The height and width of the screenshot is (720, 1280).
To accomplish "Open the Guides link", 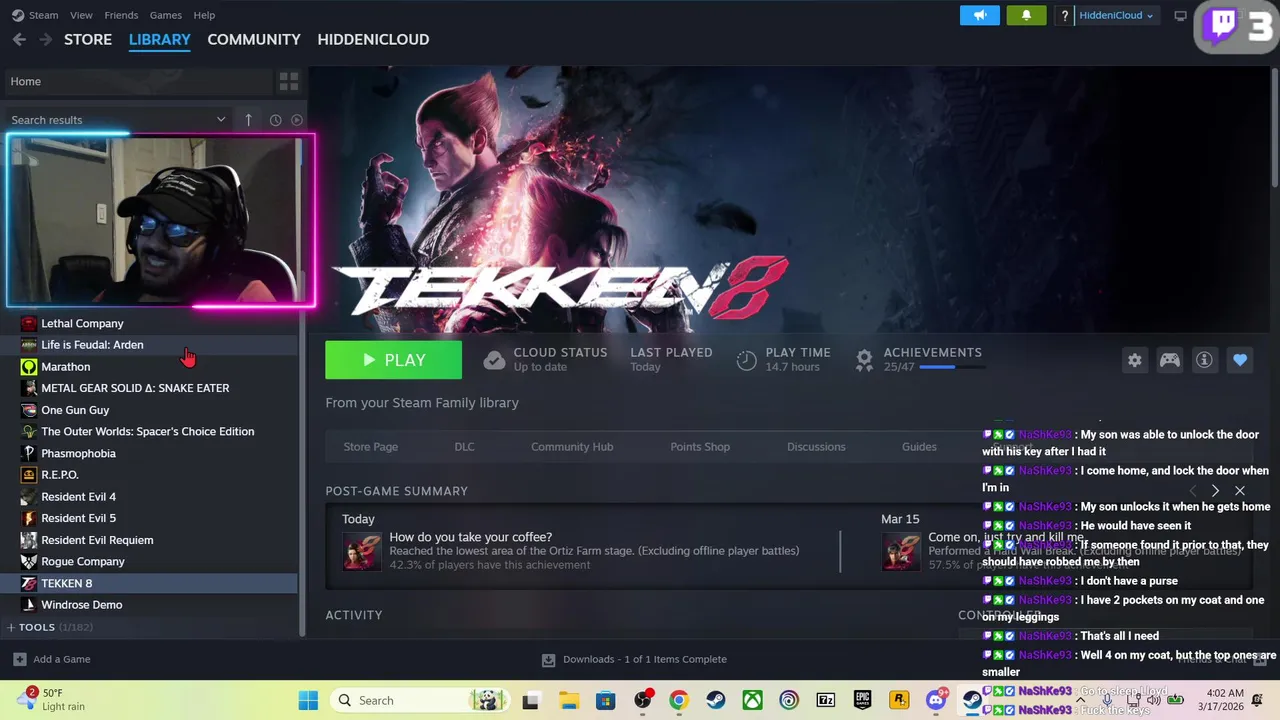I will coord(919,447).
